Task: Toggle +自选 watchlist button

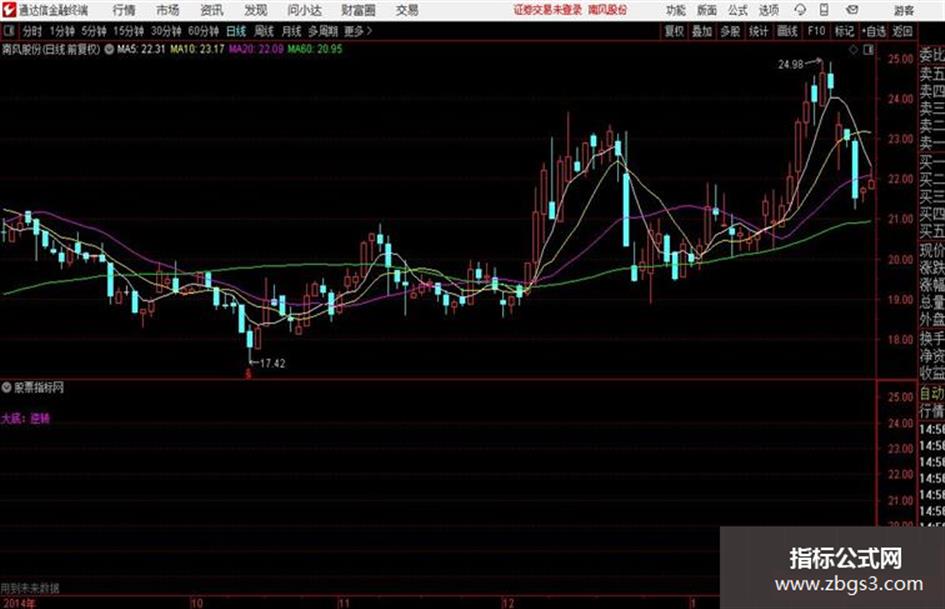Action: coord(873,31)
